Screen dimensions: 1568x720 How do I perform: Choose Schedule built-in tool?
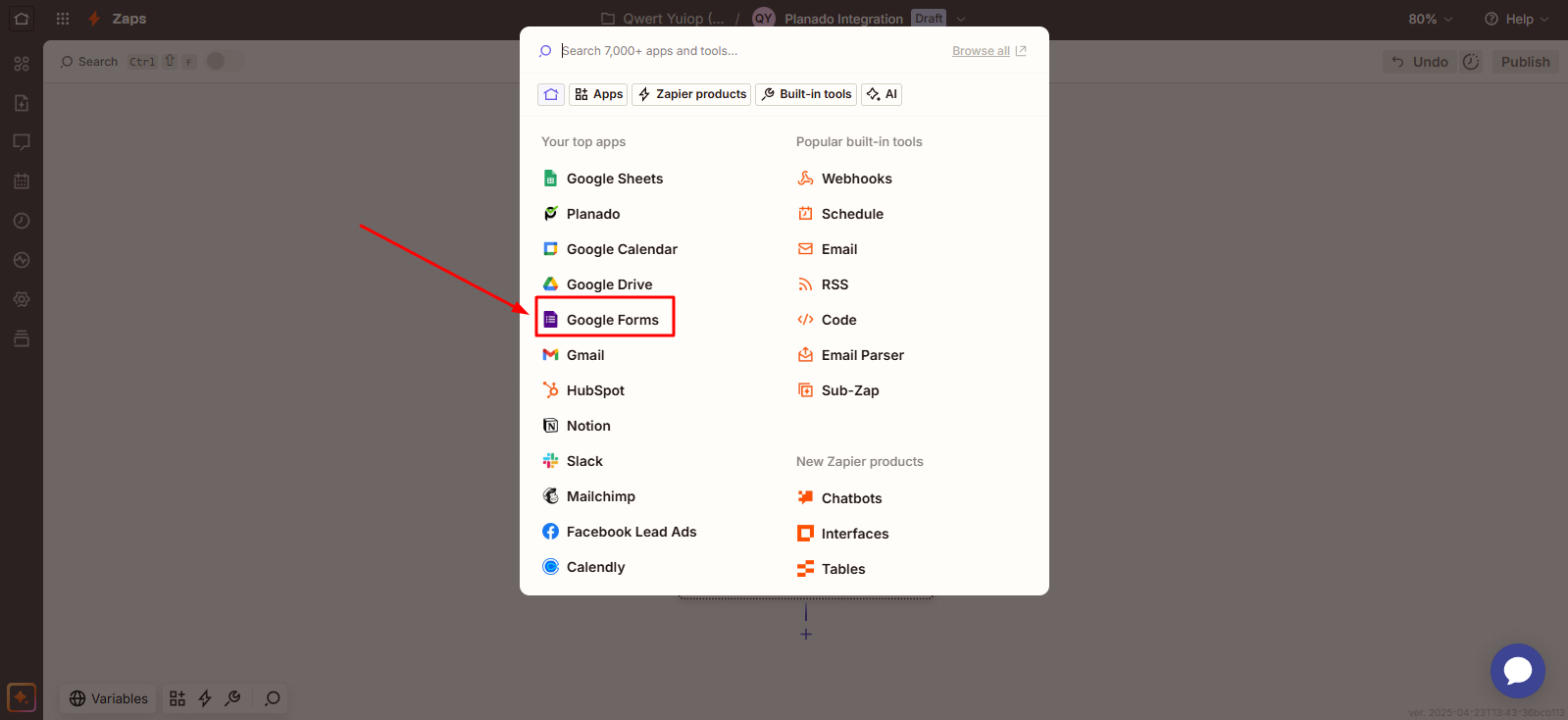pos(840,214)
